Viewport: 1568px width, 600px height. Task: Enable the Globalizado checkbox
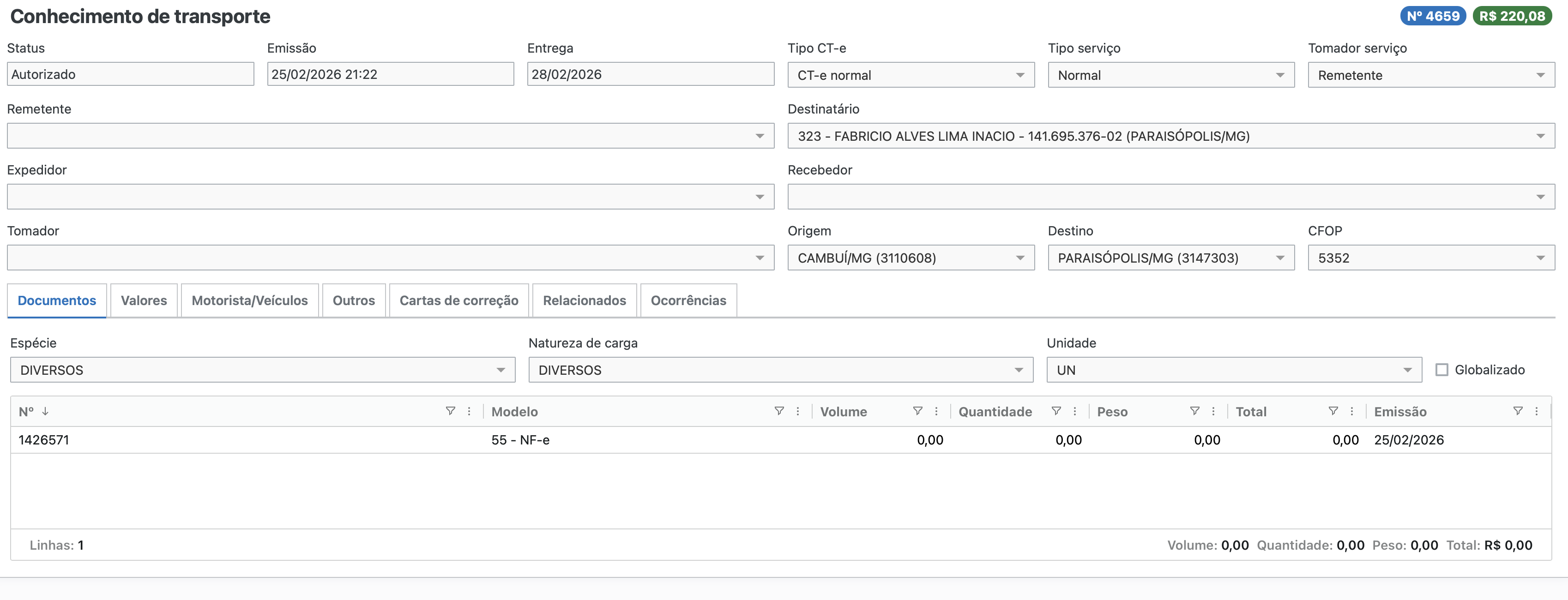coord(1441,370)
